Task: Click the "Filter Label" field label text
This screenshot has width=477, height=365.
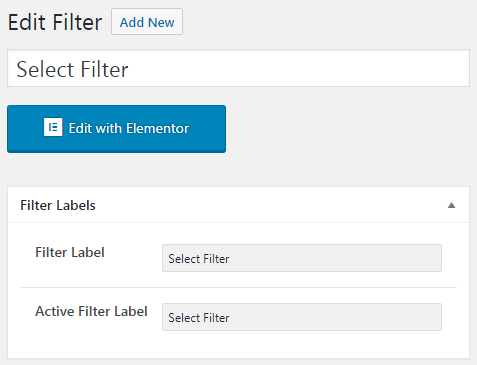Action: (70, 252)
